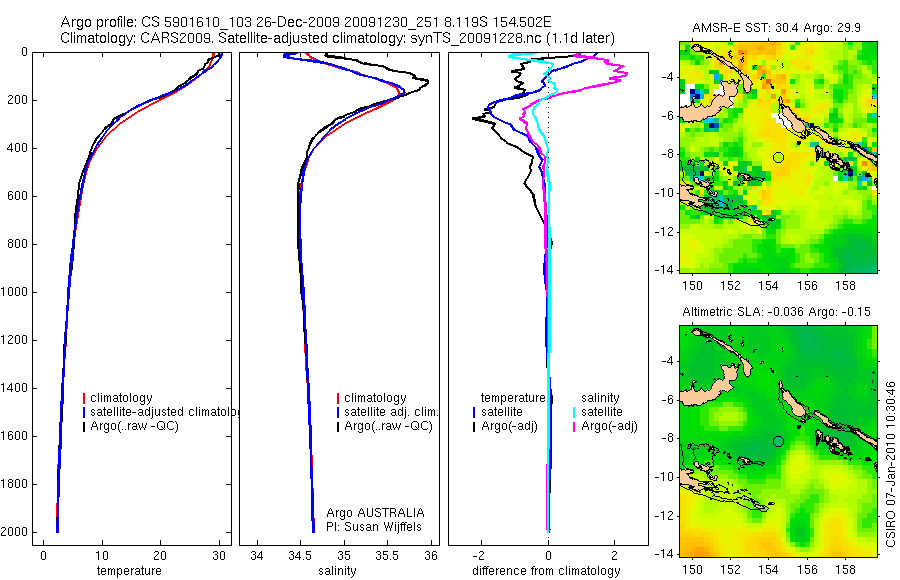The image size is (900, 580).
Task: Click the 200 depth tick label
Action: (x=19, y=100)
